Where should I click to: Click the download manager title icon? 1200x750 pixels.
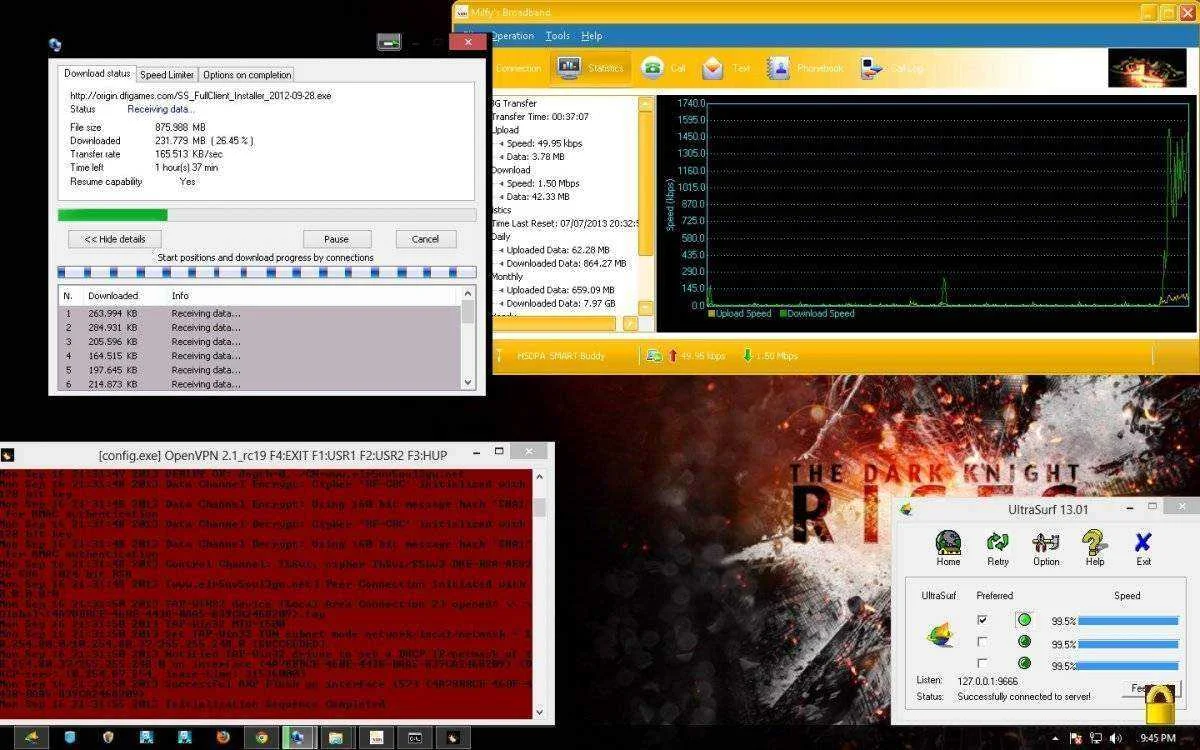55,44
